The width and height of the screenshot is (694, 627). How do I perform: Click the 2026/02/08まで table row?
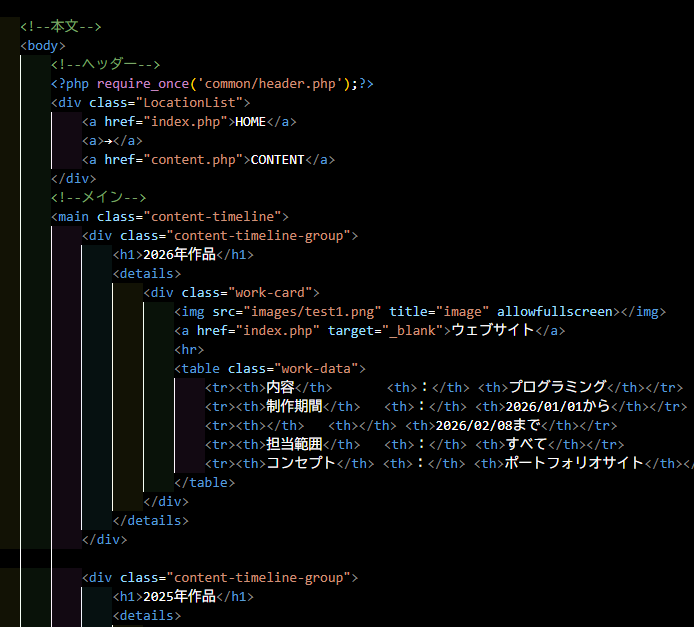coord(411,426)
